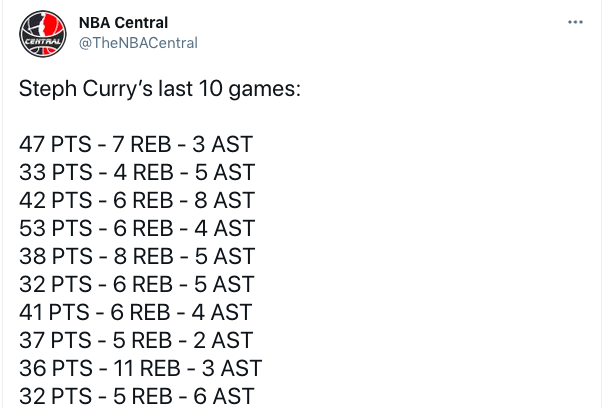Click the "7 REB" value in first line

[x=142, y=144]
